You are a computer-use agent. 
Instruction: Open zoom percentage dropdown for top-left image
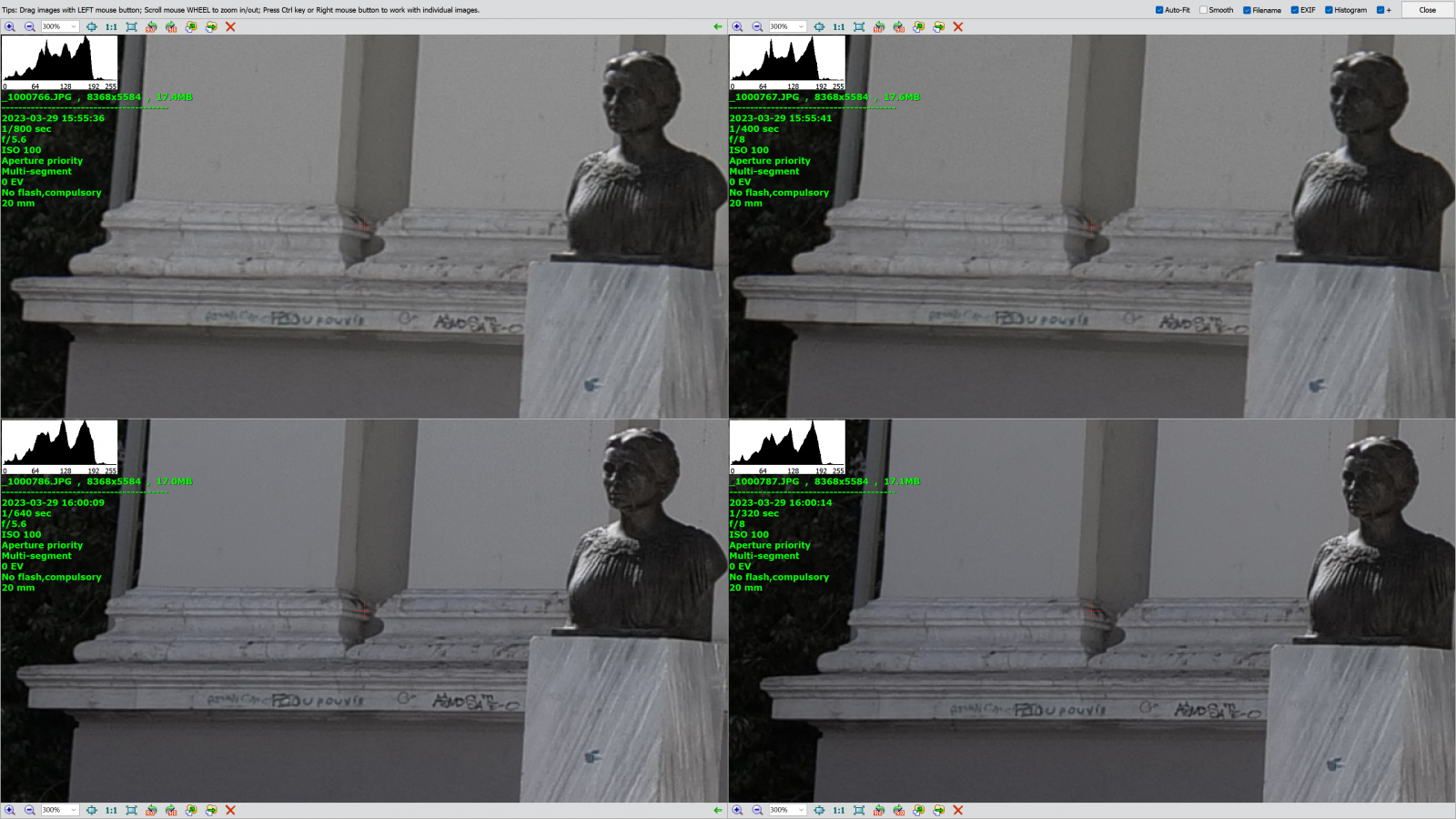74,27
